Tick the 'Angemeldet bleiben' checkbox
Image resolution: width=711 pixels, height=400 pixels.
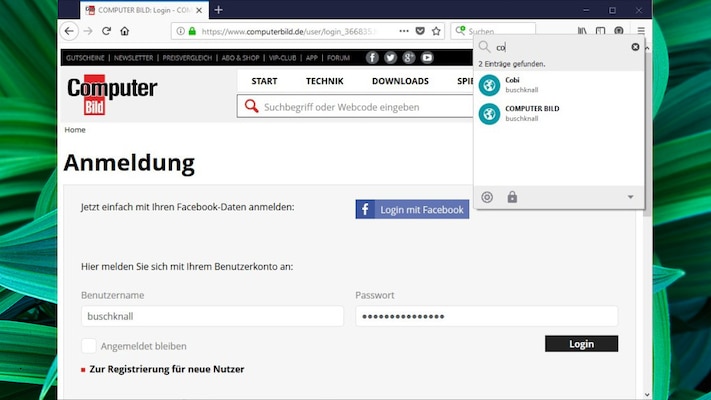click(89, 346)
